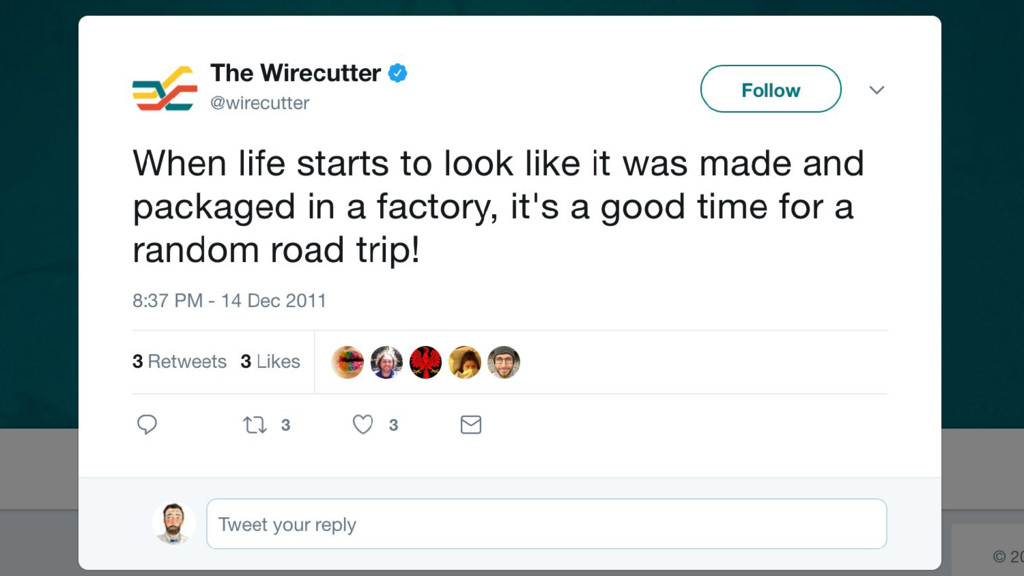This screenshot has width=1024, height=576.
Task: Click the reply speech bubble icon
Action: tap(147, 425)
